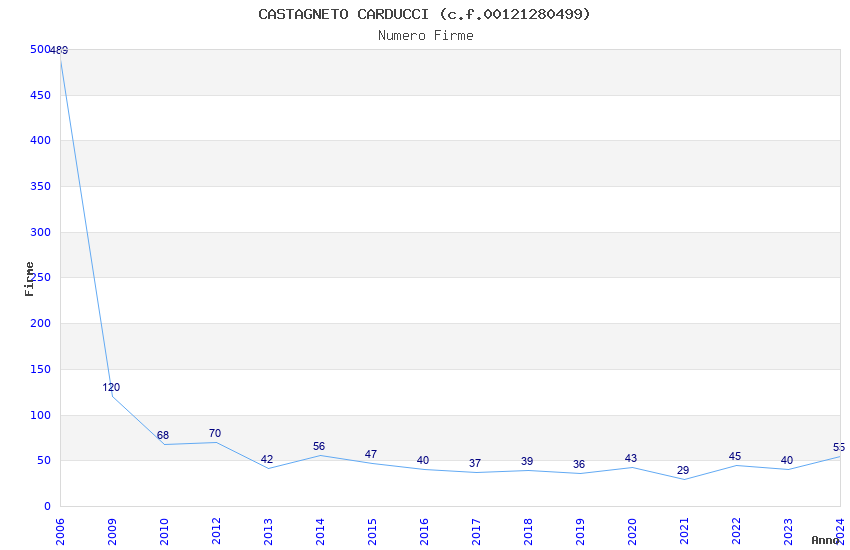Screen dimensions: 850x550
Task: Click the y-axis value 350
Action: [x=41, y=186]
